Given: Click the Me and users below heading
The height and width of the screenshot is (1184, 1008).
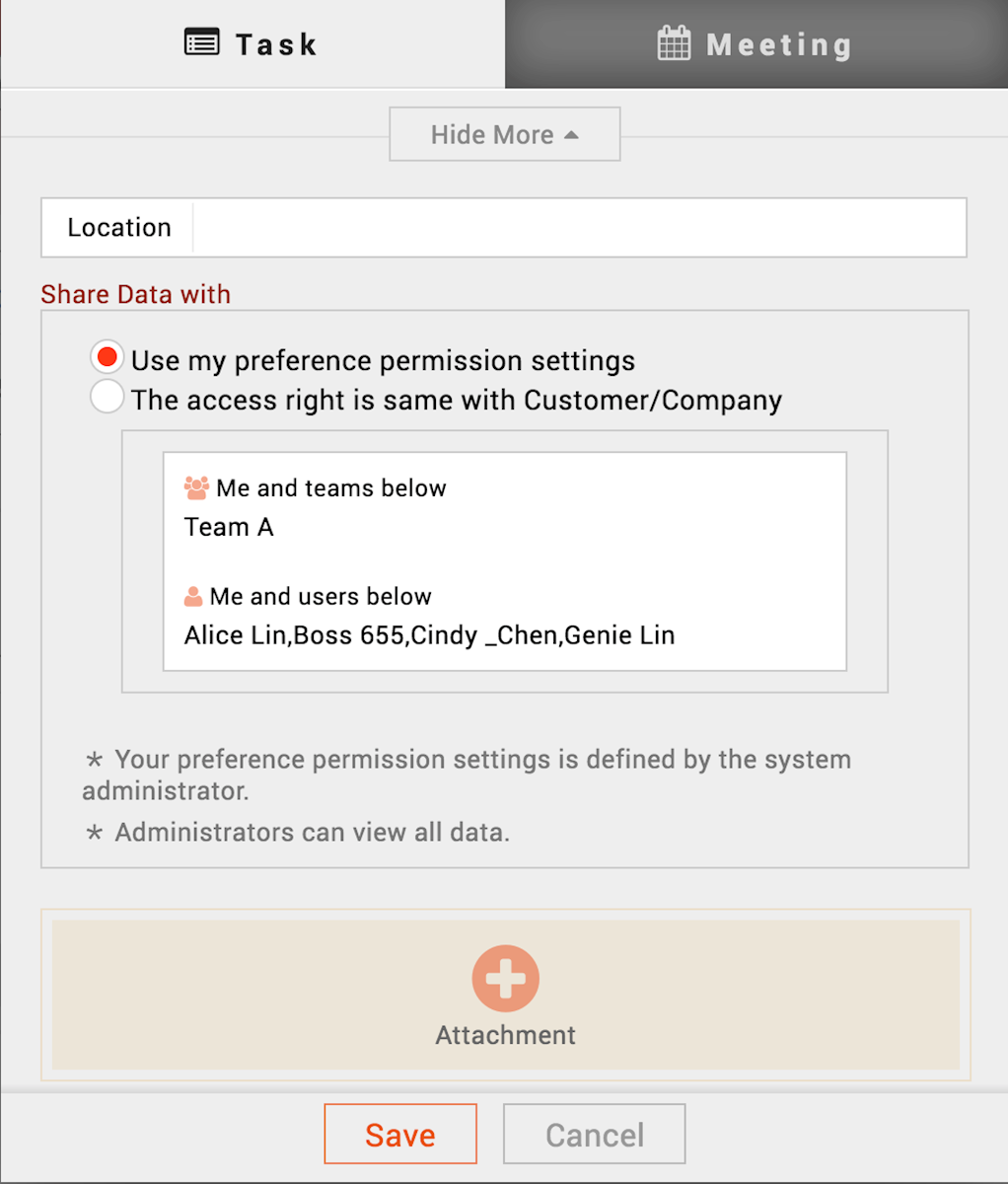Looking at the screenshot, I should point(321,597).
